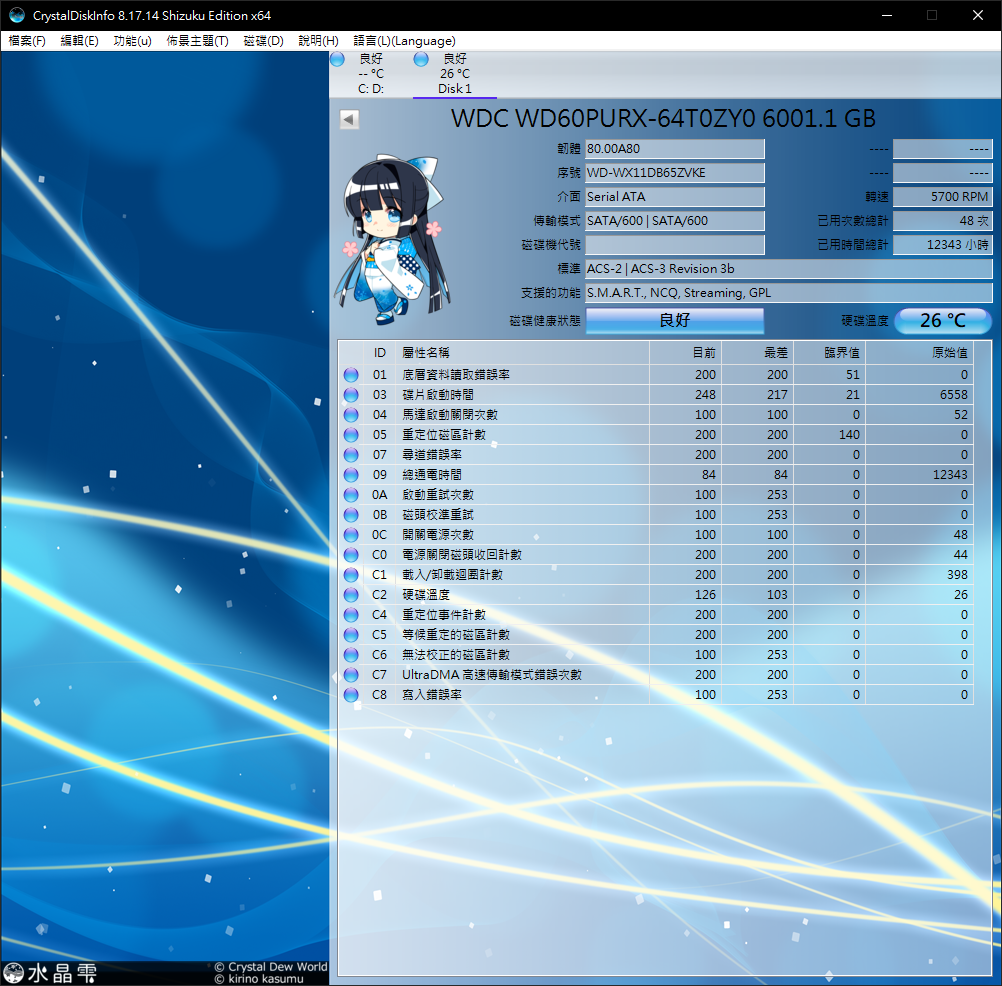The width and height of the screenshot is (1002, 986).
Task: Click the 26 °C temperature button
Action: pyautogui.click(x=943, y=320)
